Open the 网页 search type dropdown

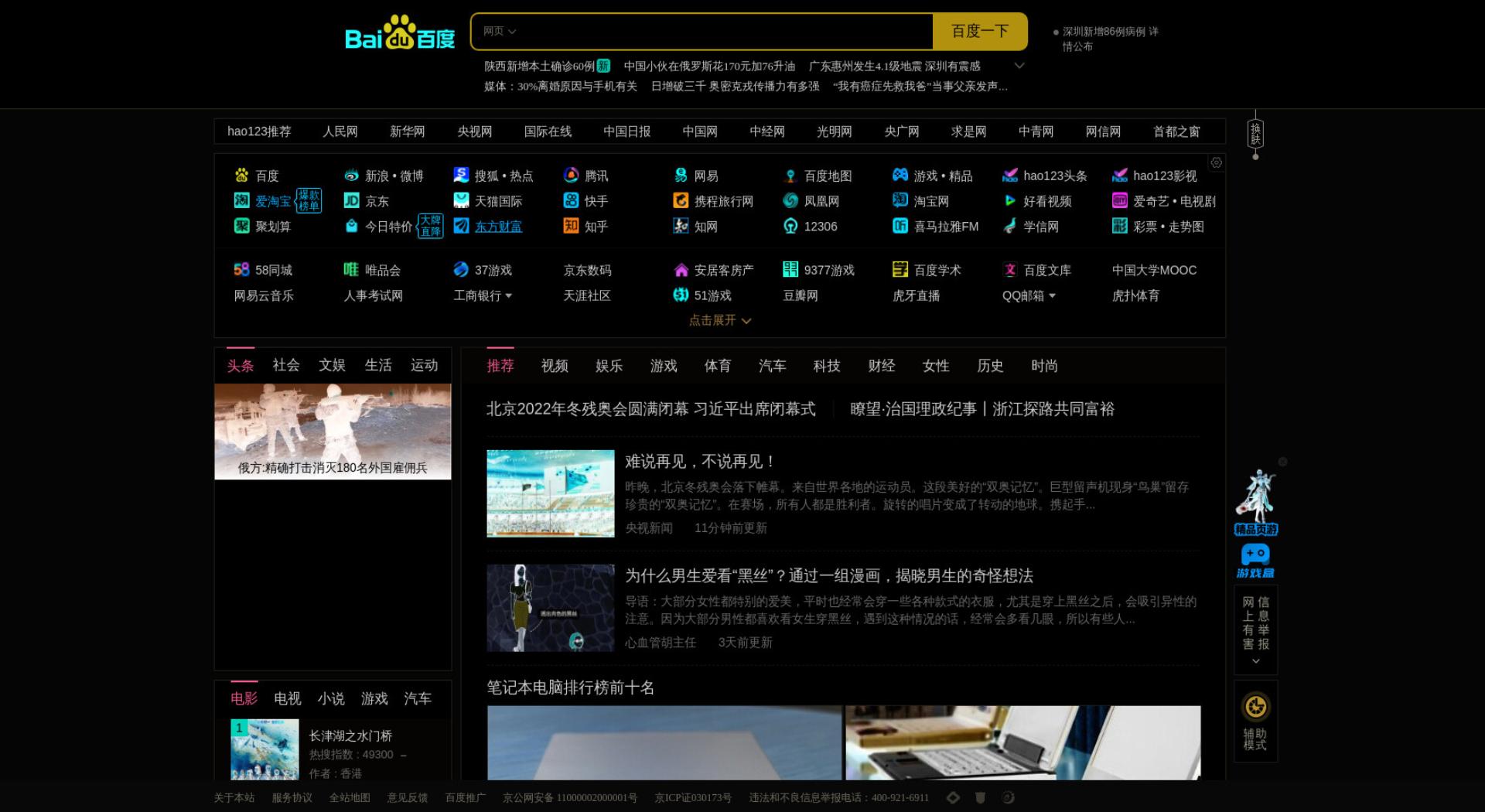499,32
